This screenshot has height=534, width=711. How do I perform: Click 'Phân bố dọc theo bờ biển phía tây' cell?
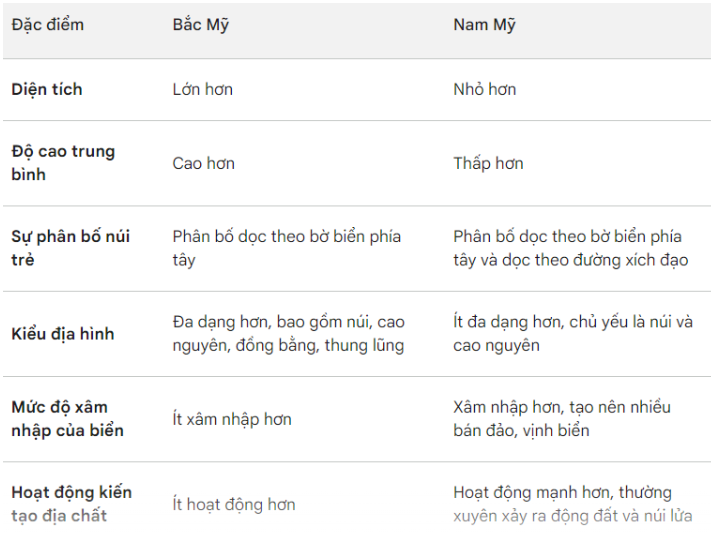[x=287, y=248]
